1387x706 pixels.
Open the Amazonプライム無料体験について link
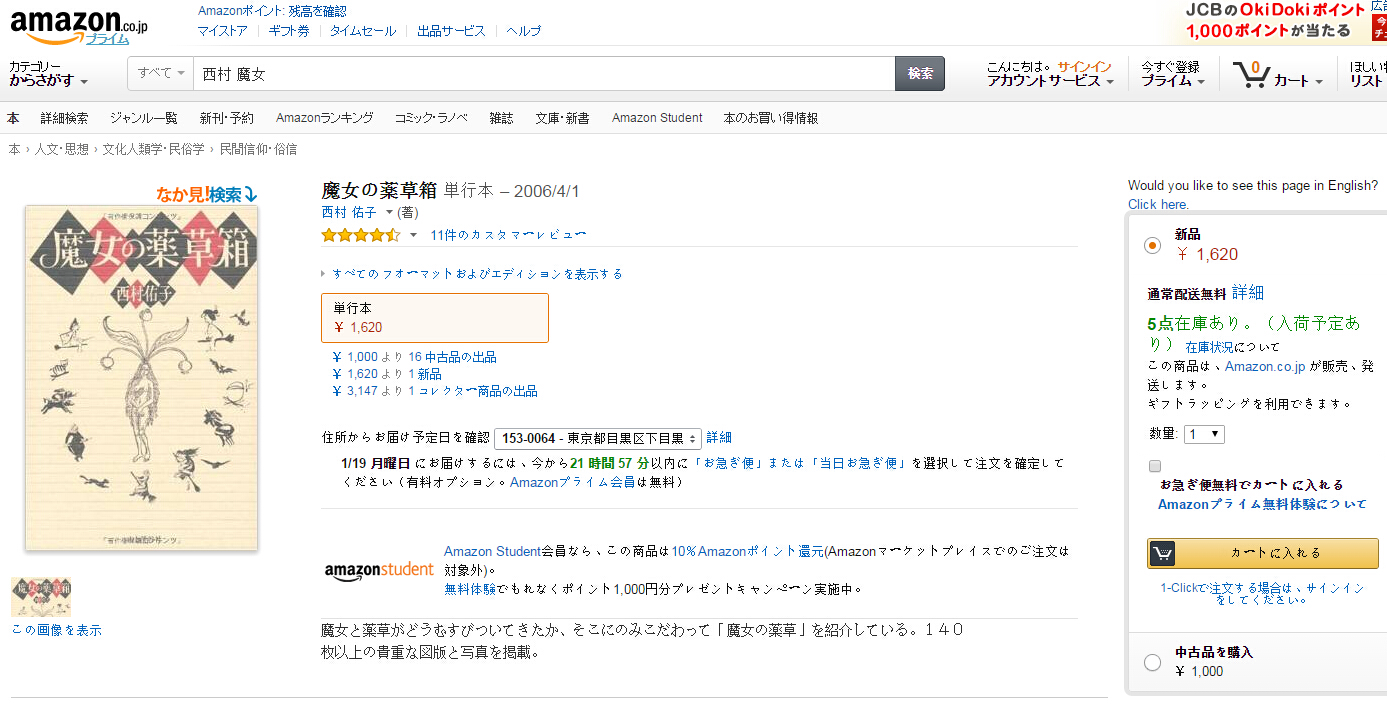(x=1262, y=504)
